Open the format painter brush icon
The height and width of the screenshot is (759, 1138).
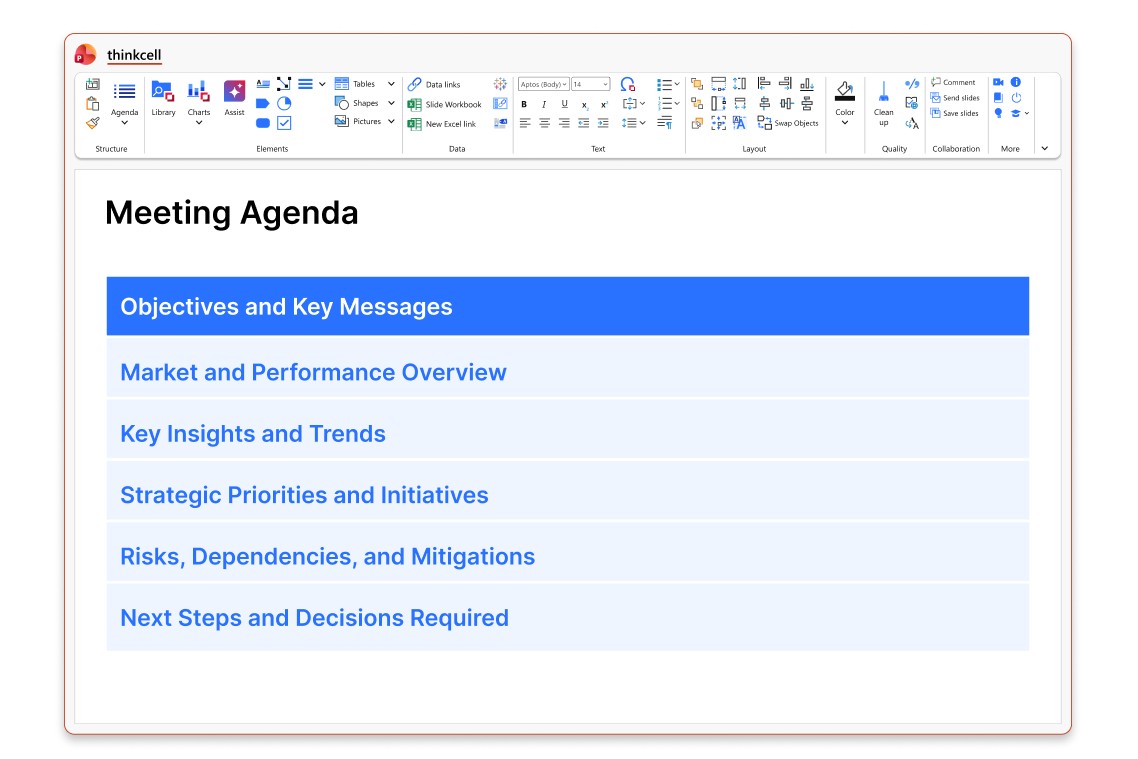click(x=93, y=123)
